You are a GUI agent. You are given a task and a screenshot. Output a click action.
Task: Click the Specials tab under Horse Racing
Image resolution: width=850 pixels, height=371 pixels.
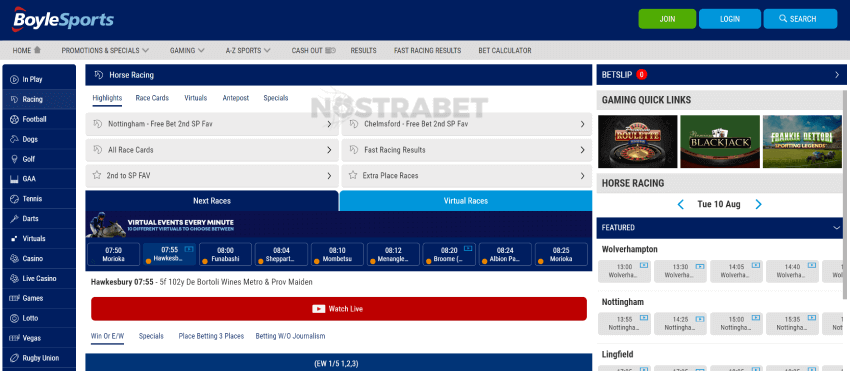point(276,98)
